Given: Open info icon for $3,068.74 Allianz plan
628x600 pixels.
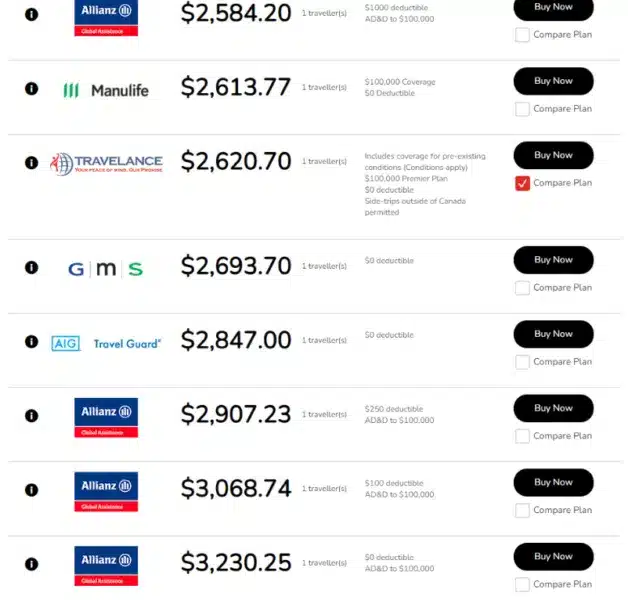Looking at the screenshot, I should pos(31,489).
